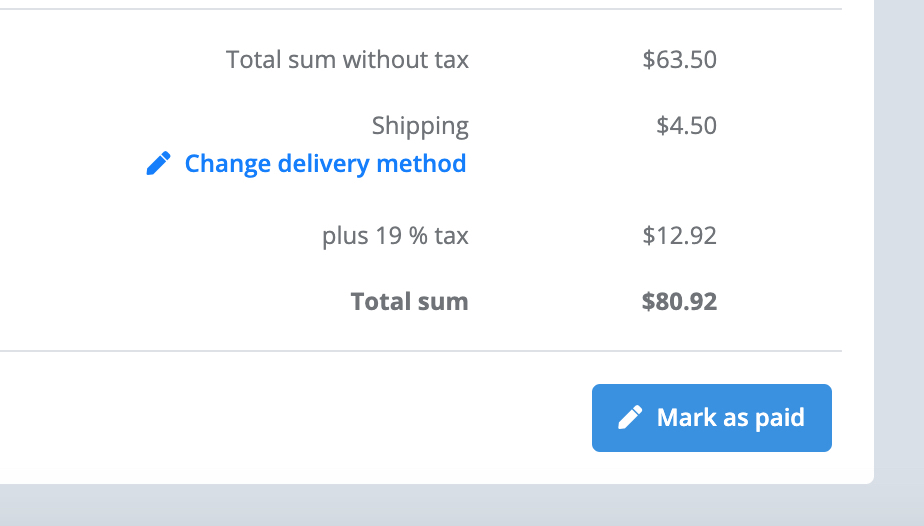Click the $4.50 shipping cost
Screen dimensions: 924x526
coord(687,125)
